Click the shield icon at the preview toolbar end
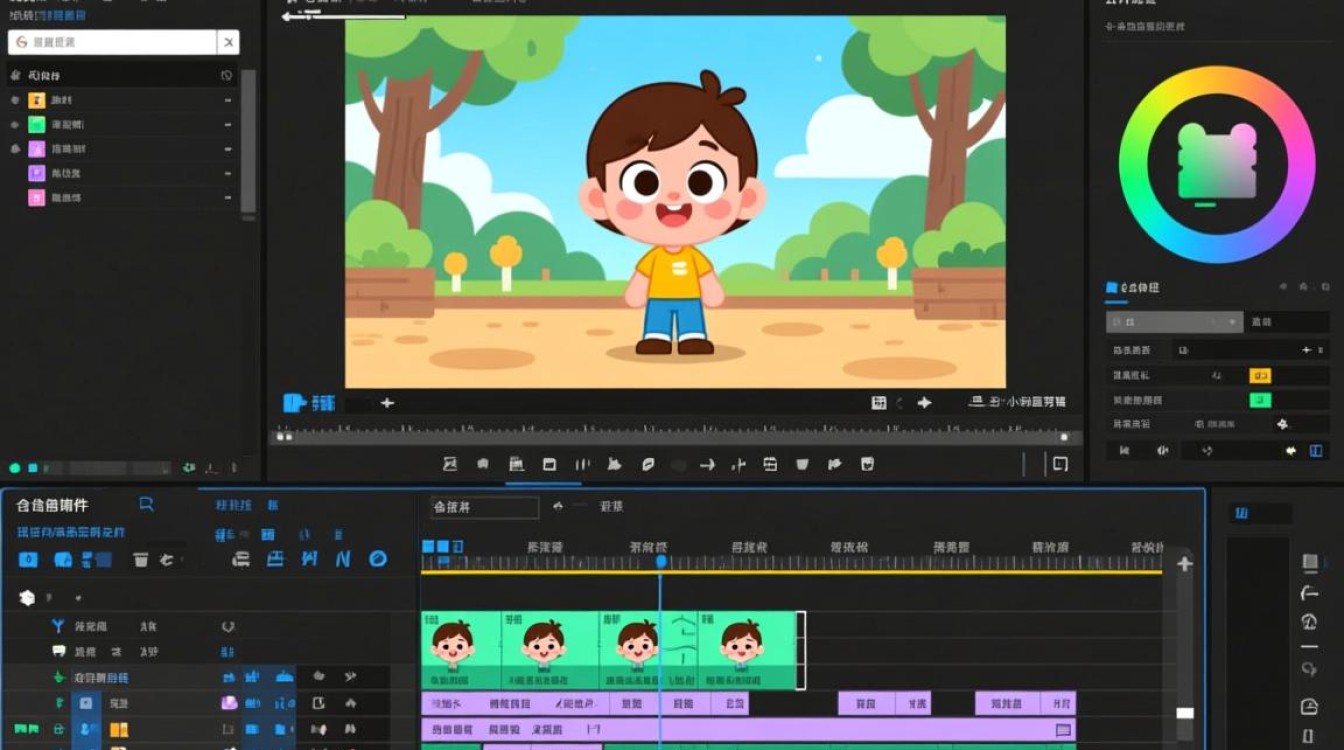1344x750 pixels. (x=867, y=464)
